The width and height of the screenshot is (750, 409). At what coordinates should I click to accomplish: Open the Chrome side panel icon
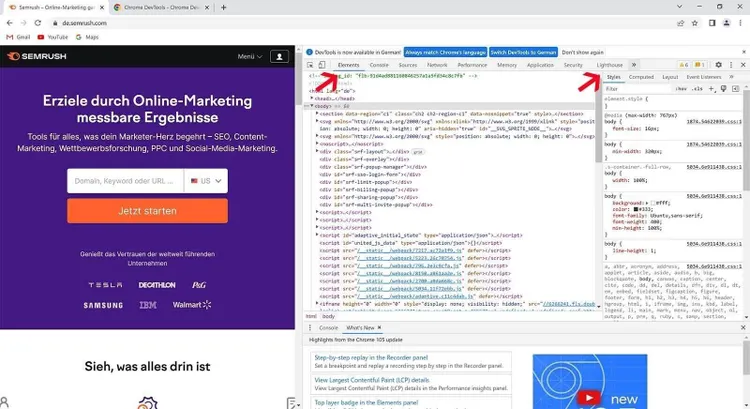(712, 23)
